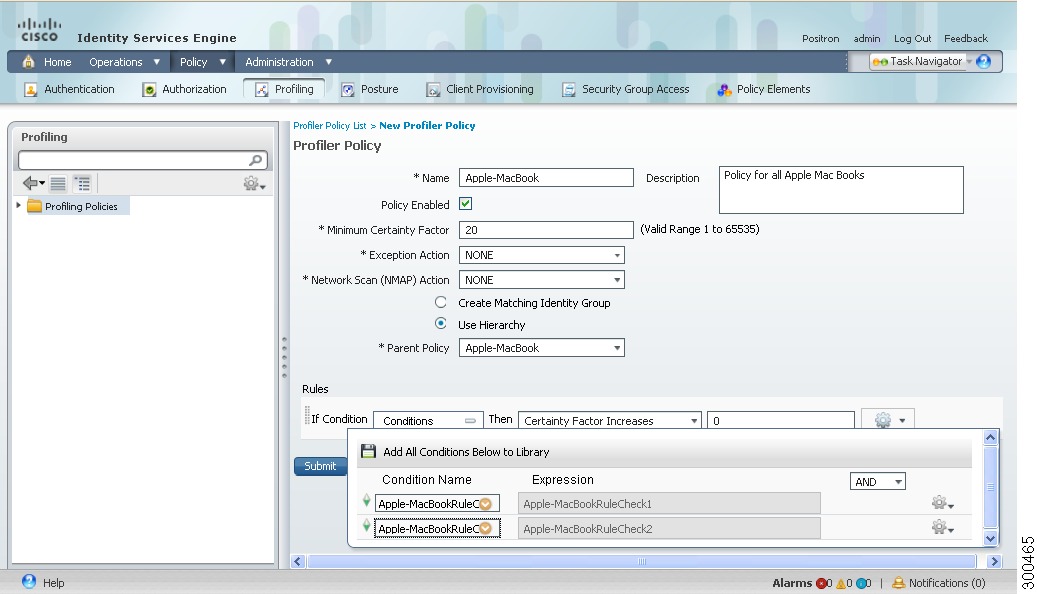Viewport: 1037px width, 594px height.
Task: Click the blue info alarms icon
Action: [860, 583]
